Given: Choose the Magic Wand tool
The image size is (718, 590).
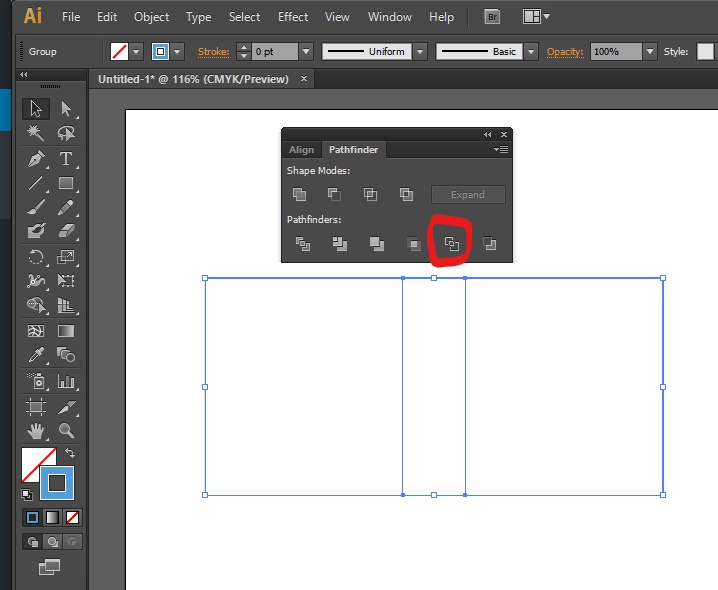Looking at the screenshot, I should click(36, 133).
